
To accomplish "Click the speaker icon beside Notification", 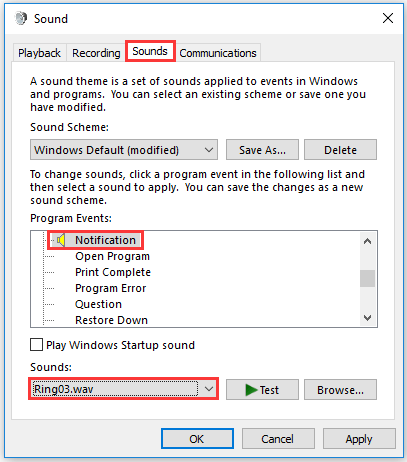I will (x=61, y=240).
